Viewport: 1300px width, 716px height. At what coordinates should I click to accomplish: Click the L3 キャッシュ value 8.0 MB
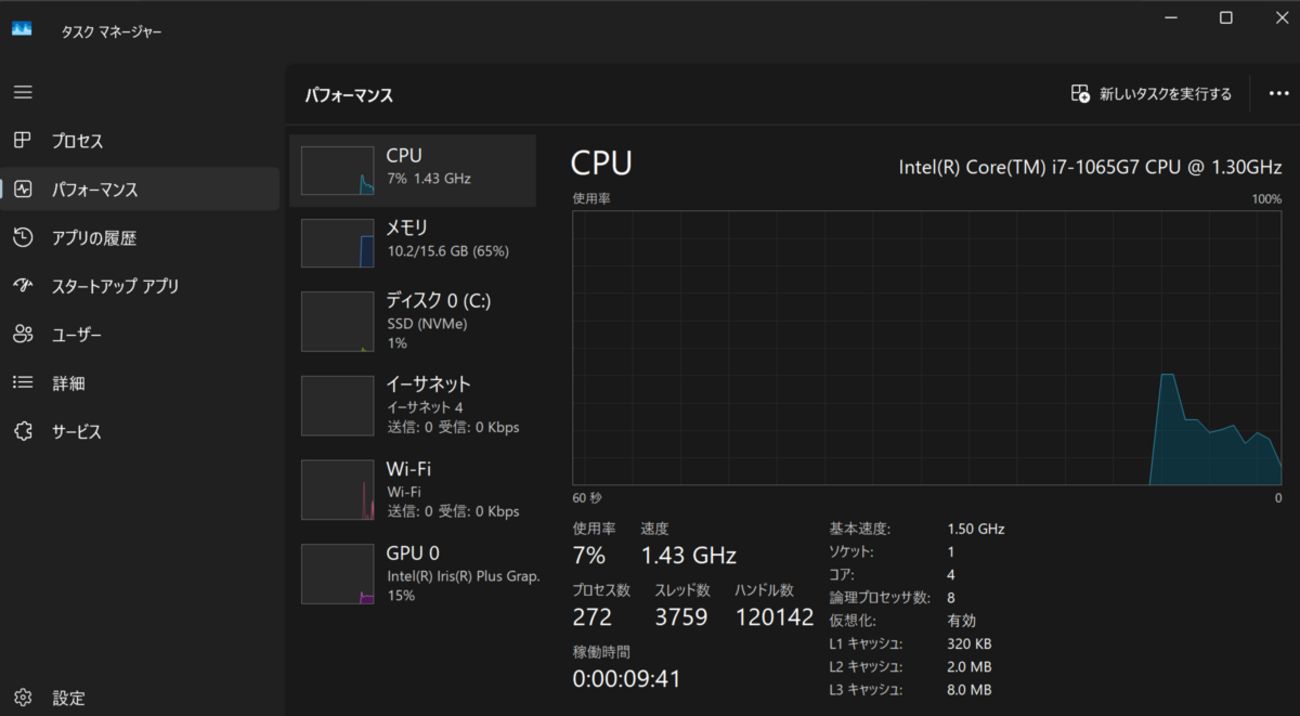969,690
